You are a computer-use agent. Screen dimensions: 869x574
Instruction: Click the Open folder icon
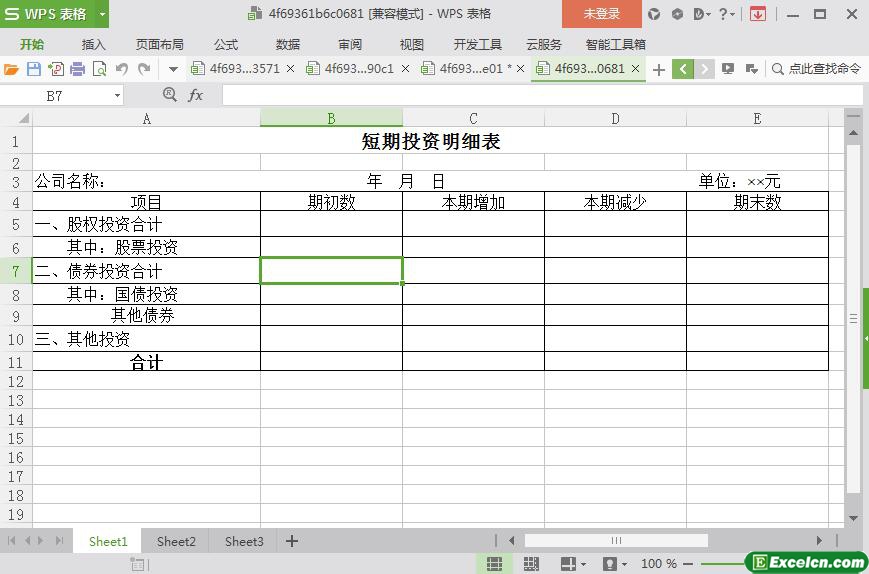click(x=11, y=69)
